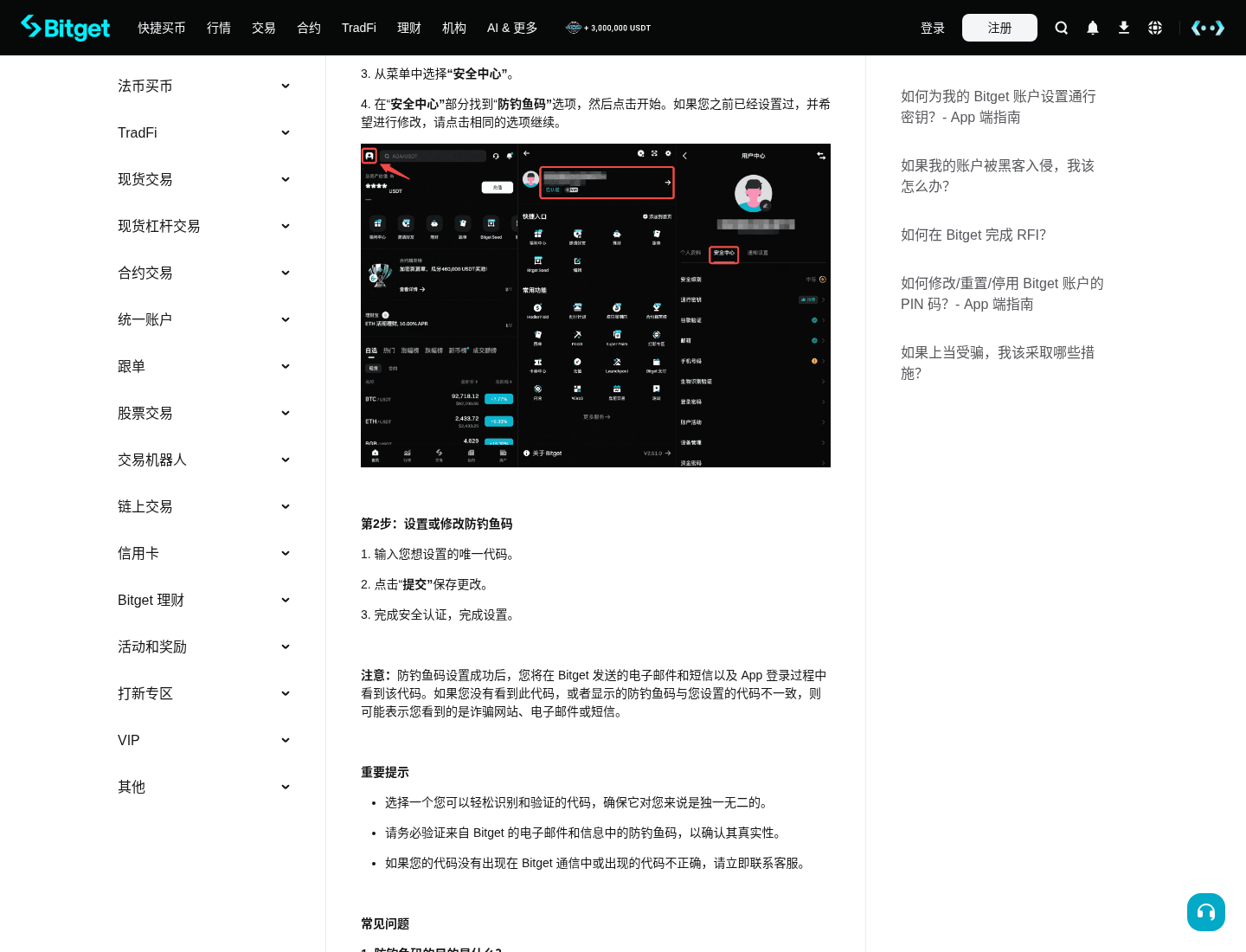The image size is (1246, 952).
Task: Expand the 法币买币 sidebar section
Action: point(204,86)
